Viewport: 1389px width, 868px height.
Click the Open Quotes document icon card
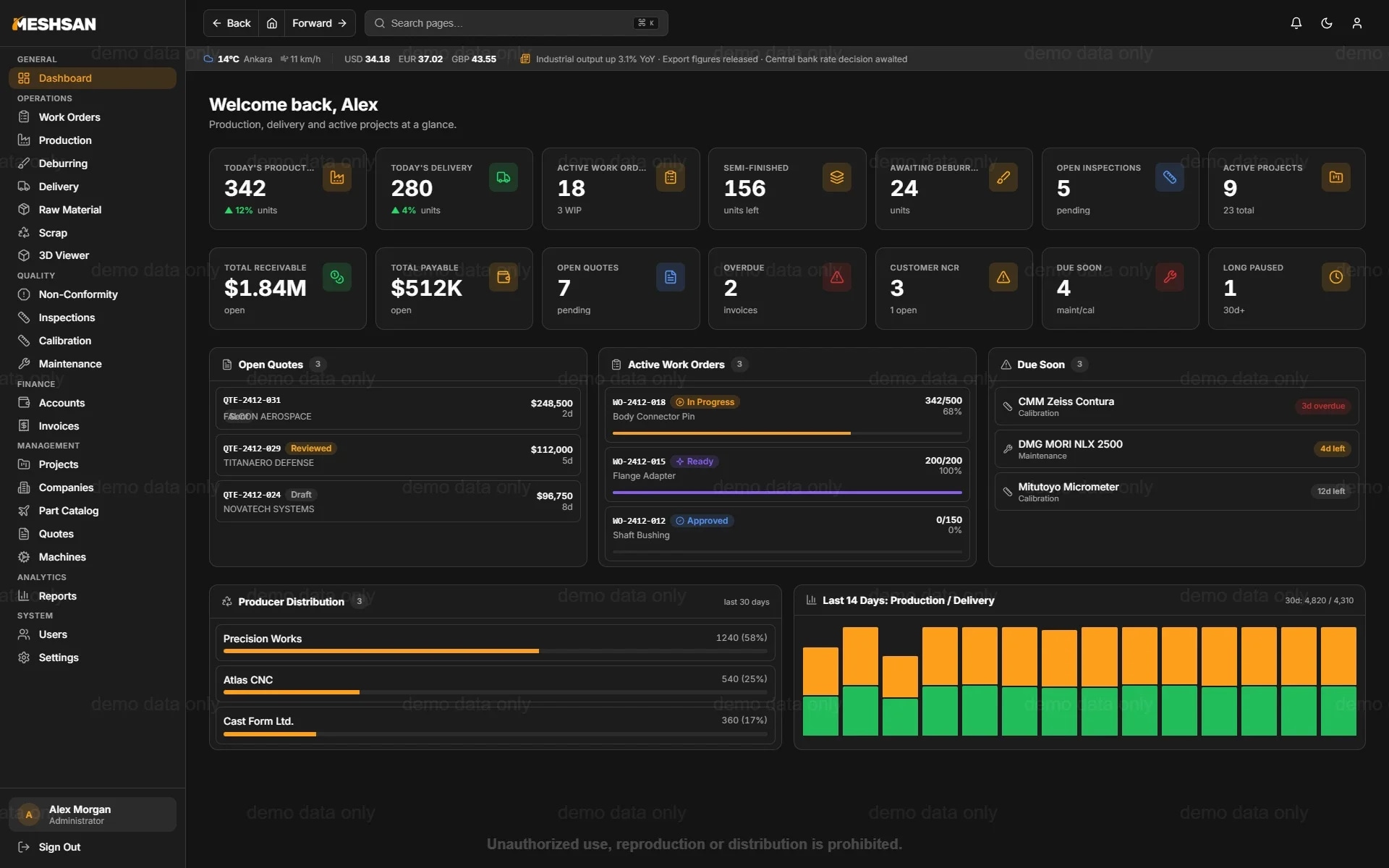671,277
